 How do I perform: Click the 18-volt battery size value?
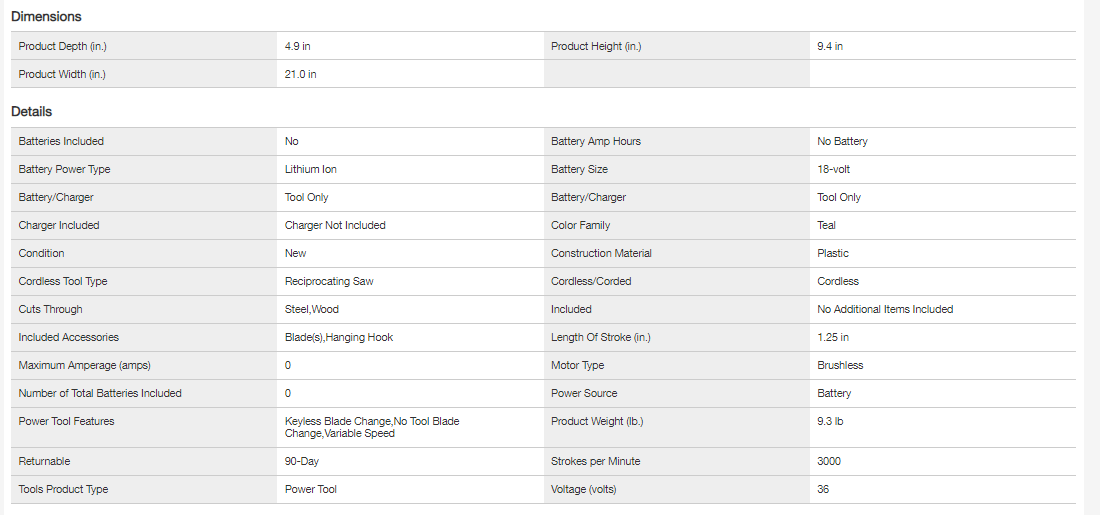click(833, 169)
